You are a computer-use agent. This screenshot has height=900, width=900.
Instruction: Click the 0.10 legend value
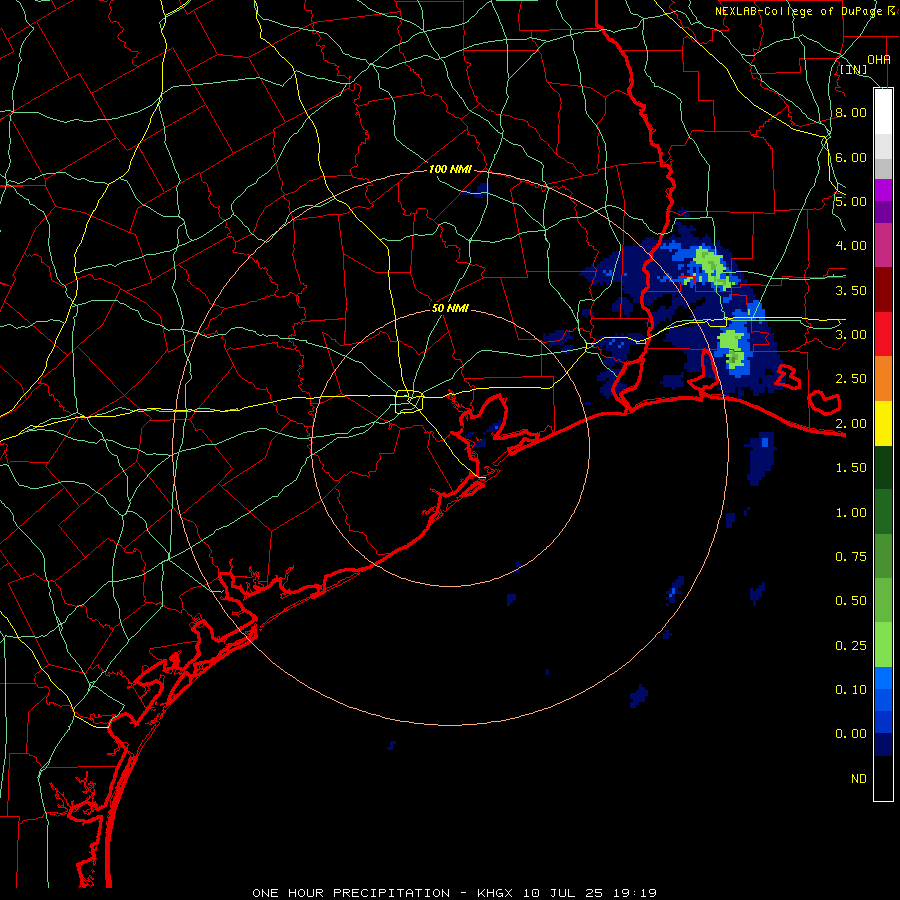click(x=851, y=690)
